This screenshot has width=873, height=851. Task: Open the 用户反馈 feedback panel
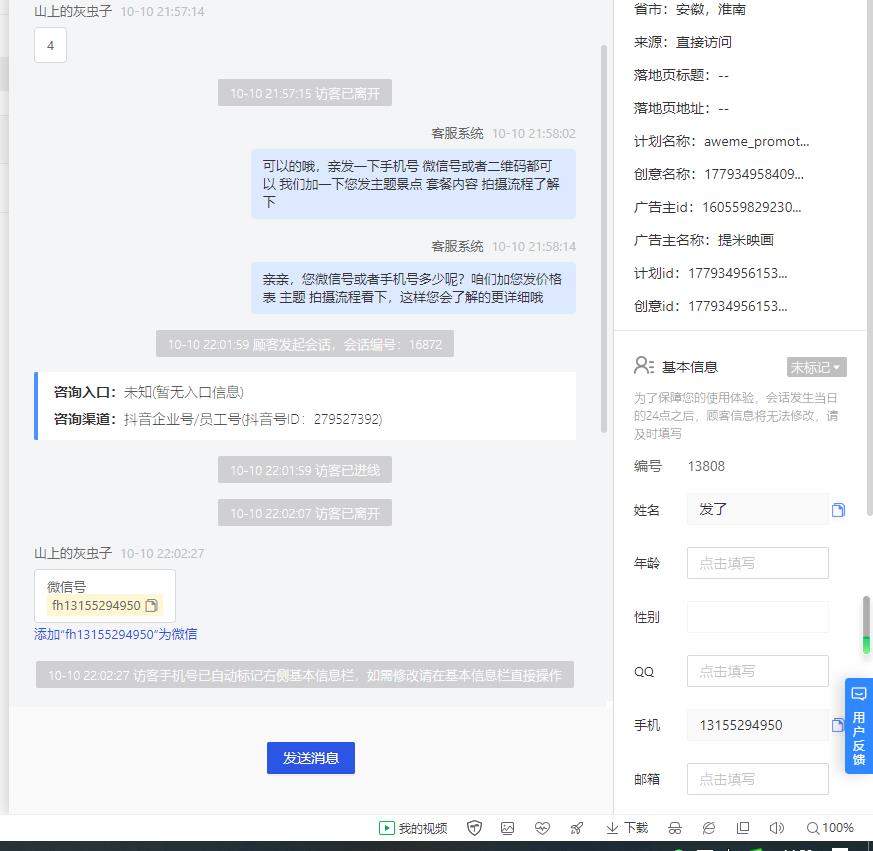coord(859,726)
